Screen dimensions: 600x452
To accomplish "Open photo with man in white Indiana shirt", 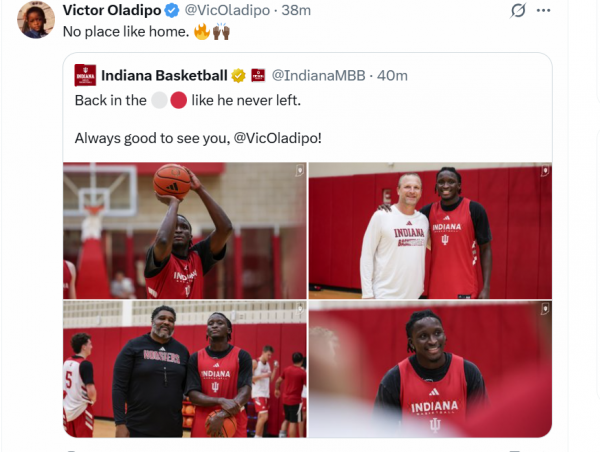I will click(430, 230).
